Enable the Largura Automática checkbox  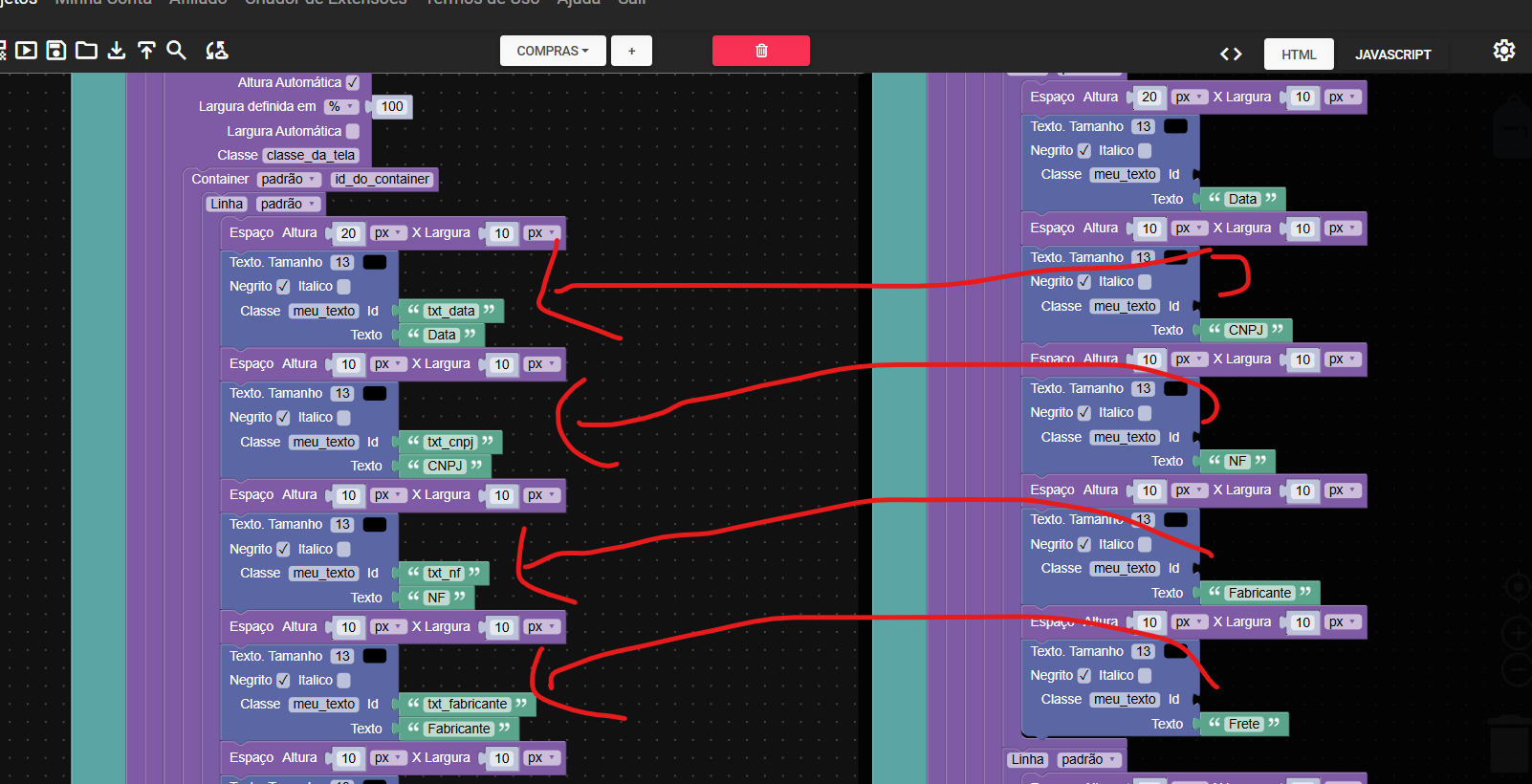pyautogui.click(x=353, y=131)
